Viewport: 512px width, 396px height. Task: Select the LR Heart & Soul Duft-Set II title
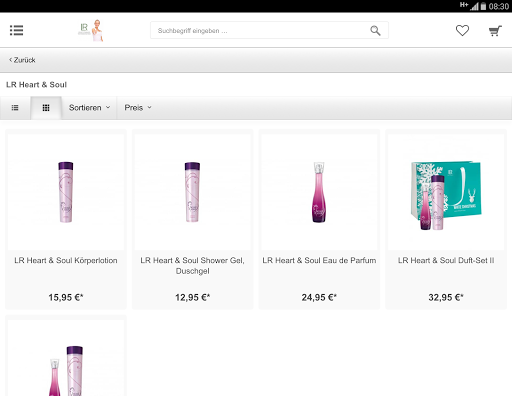pyautogui.click(x=446, y=260)
